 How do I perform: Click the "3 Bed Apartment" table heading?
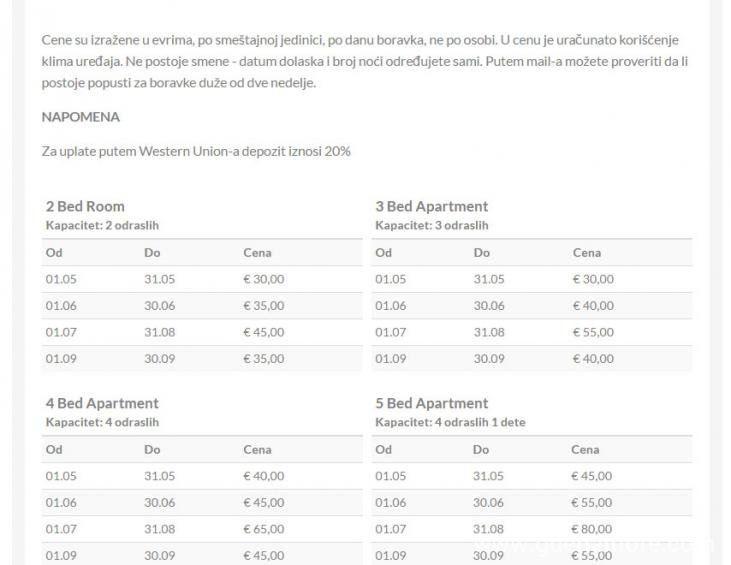(431, 207)
